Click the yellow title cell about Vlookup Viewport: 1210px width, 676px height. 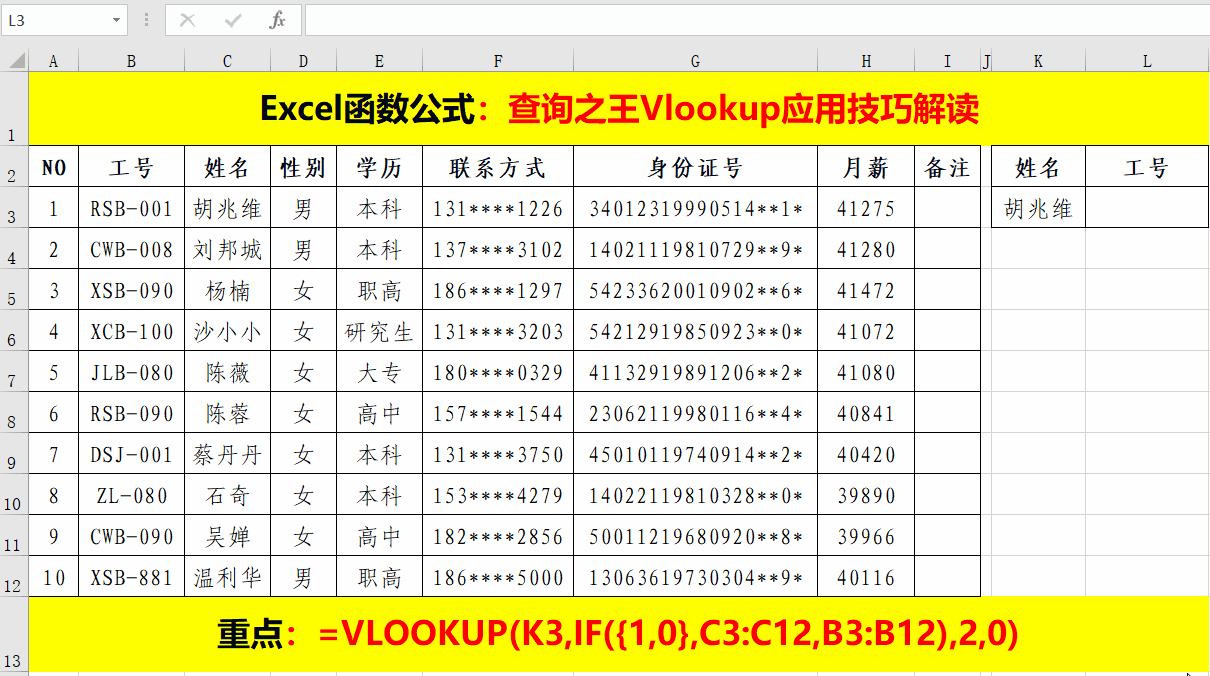click(x=619, y=109)
